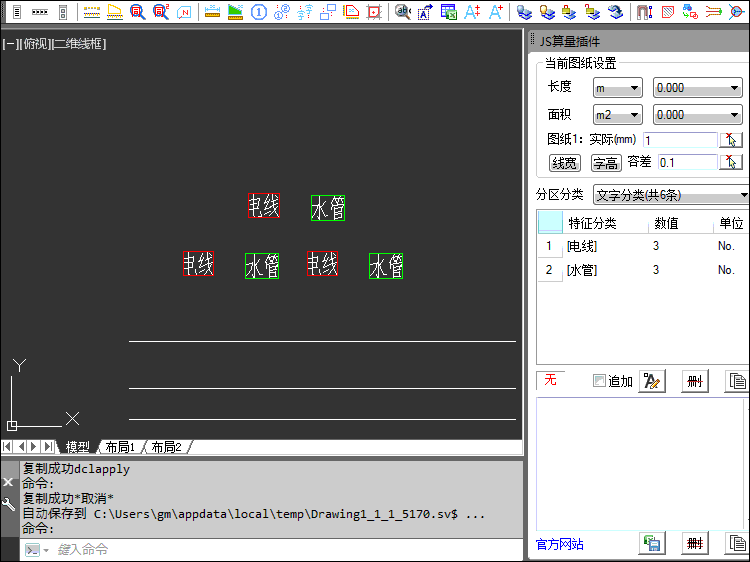Image resolution: width=750 pixels, height=562 pixels.
Task: Open the 面积 unit dropdown showing m2
Action: tap(618, 115)
